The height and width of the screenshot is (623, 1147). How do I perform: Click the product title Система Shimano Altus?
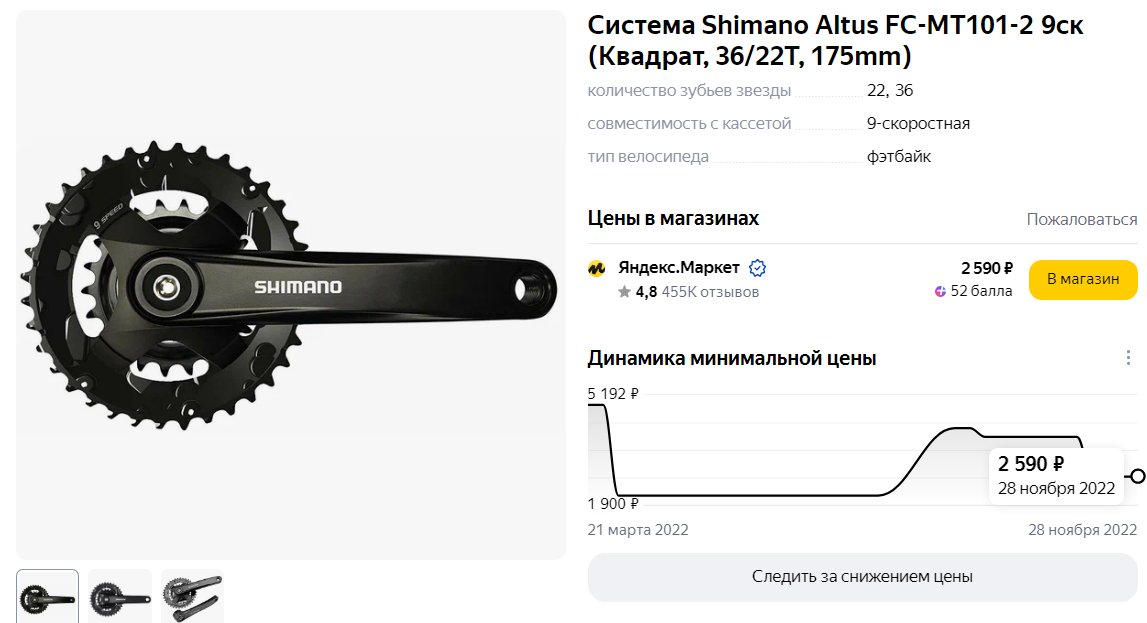coord(835,40)
